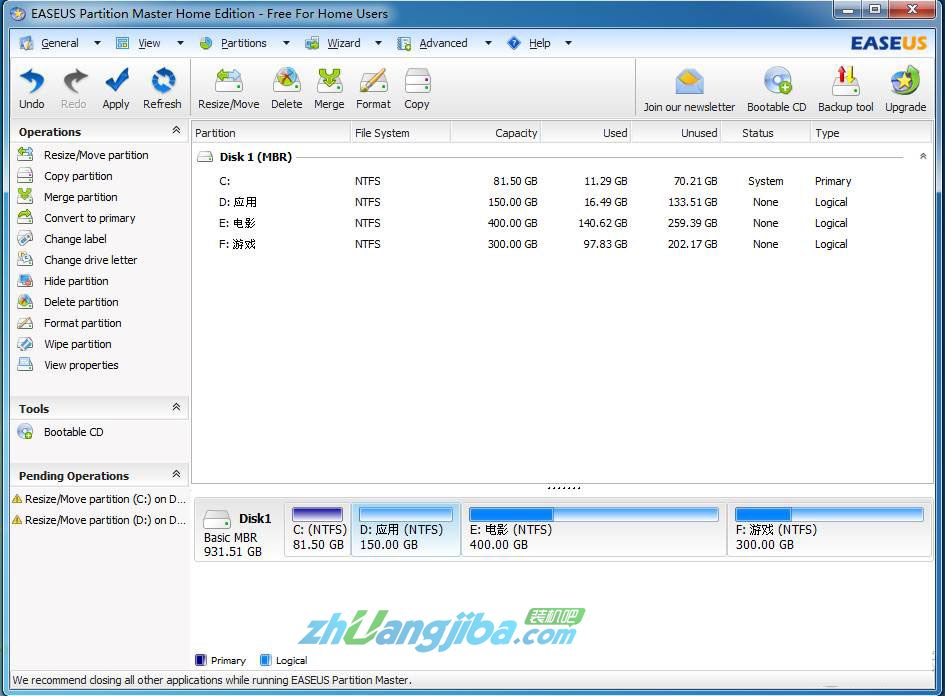Select the Resize/Move toolbar tool
The width and height of the screenshot is (945, 696).
click(x=228, y=88)
